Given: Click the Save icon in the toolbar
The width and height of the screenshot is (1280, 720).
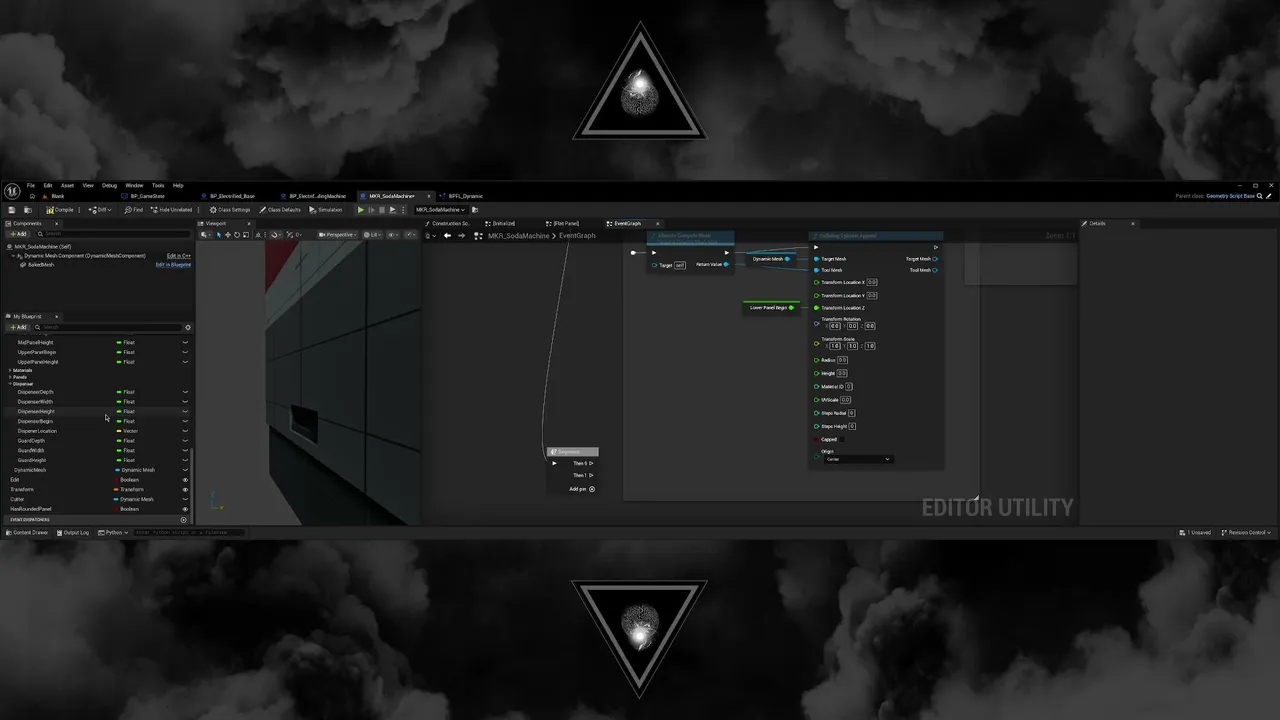Looking at the screenshot, I should point(11,210).
